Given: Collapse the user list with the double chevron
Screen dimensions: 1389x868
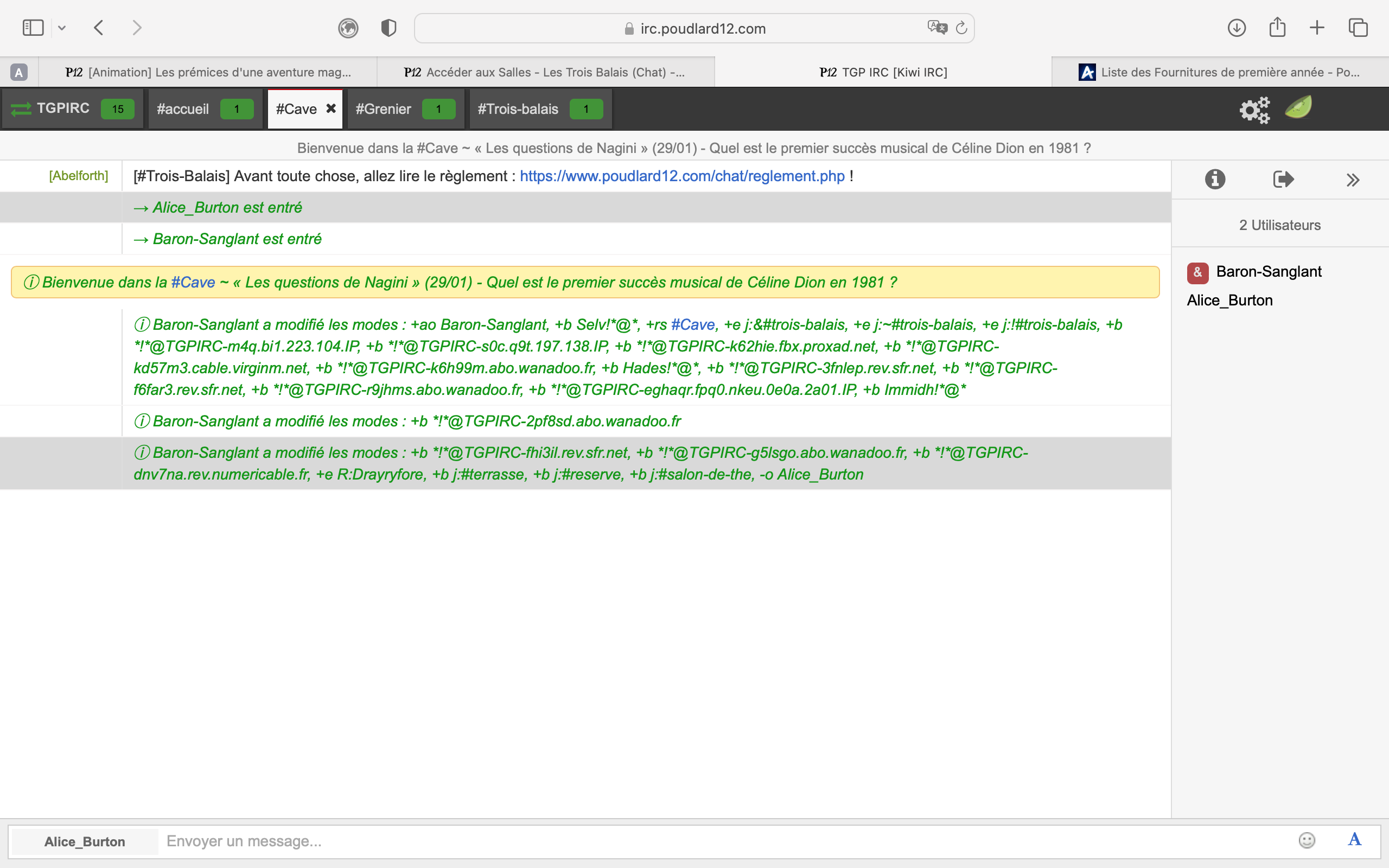Looking at the screenshot, I should pos(1353,180).
